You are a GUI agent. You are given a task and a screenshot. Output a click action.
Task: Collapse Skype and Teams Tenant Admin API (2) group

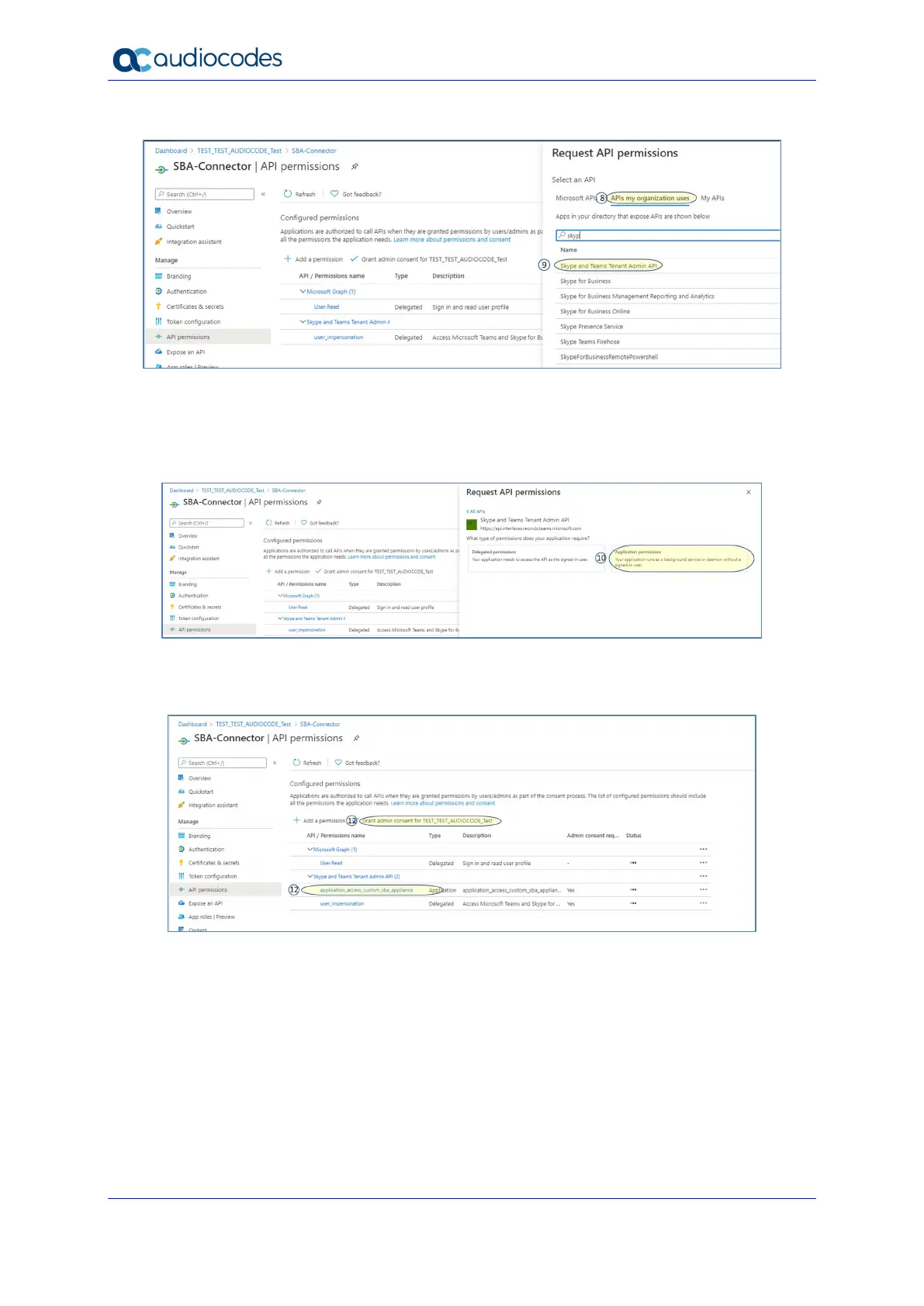pyautogui.click(x=310, y=876)
